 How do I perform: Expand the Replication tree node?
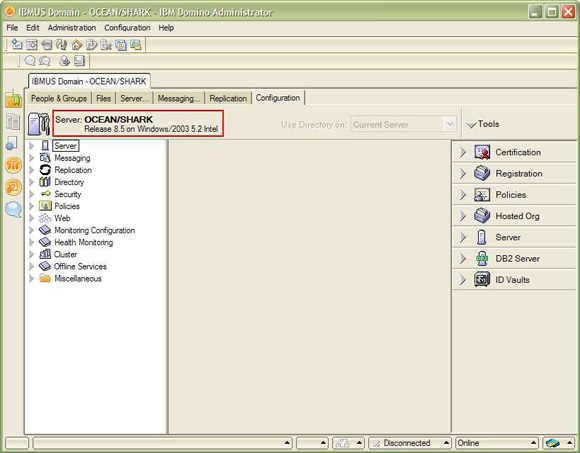tap(32, 170)
